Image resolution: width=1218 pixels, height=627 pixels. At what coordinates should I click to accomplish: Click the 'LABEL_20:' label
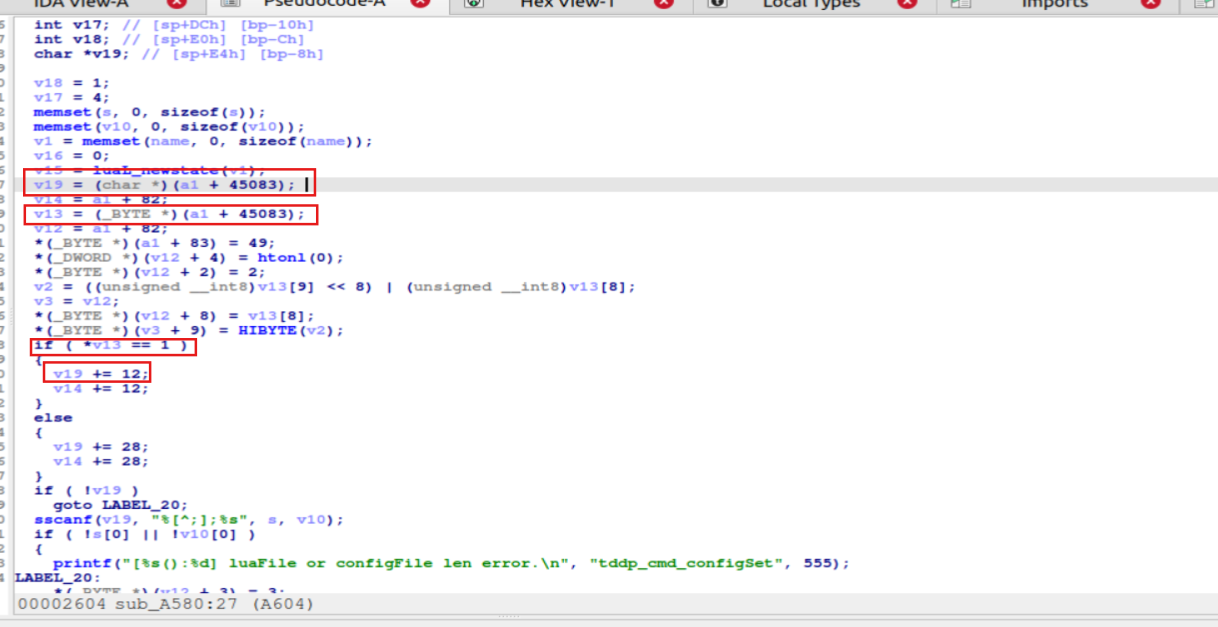tap(58, 577)
